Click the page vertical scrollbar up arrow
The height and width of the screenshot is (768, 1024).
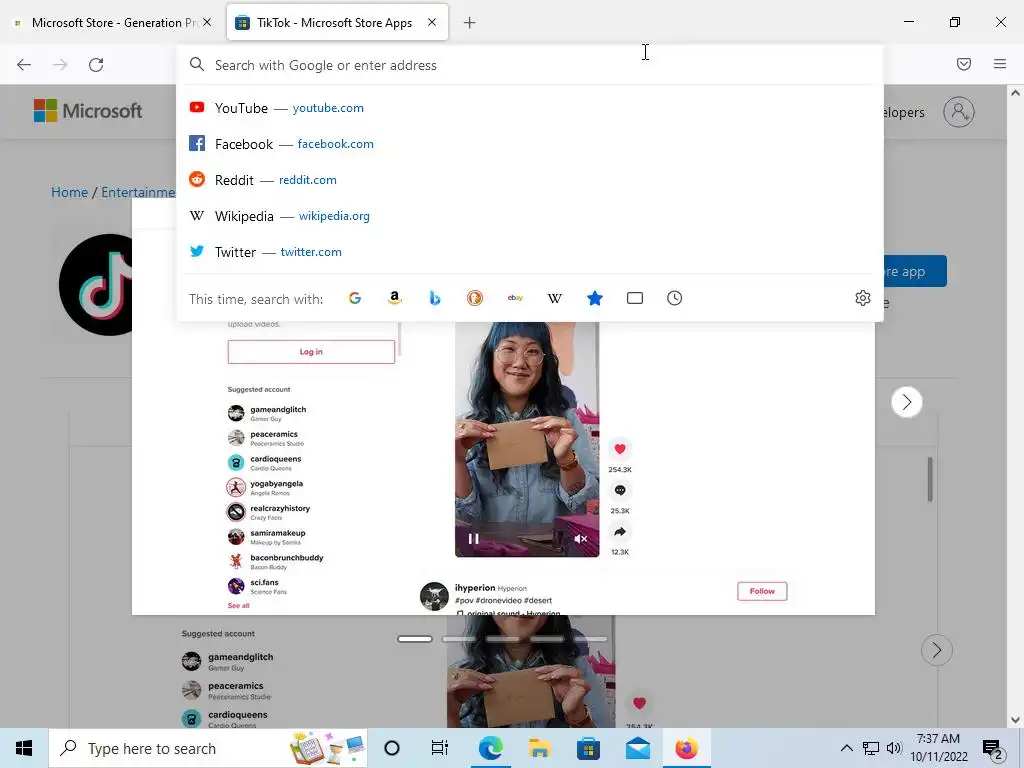coord(1015,93)
